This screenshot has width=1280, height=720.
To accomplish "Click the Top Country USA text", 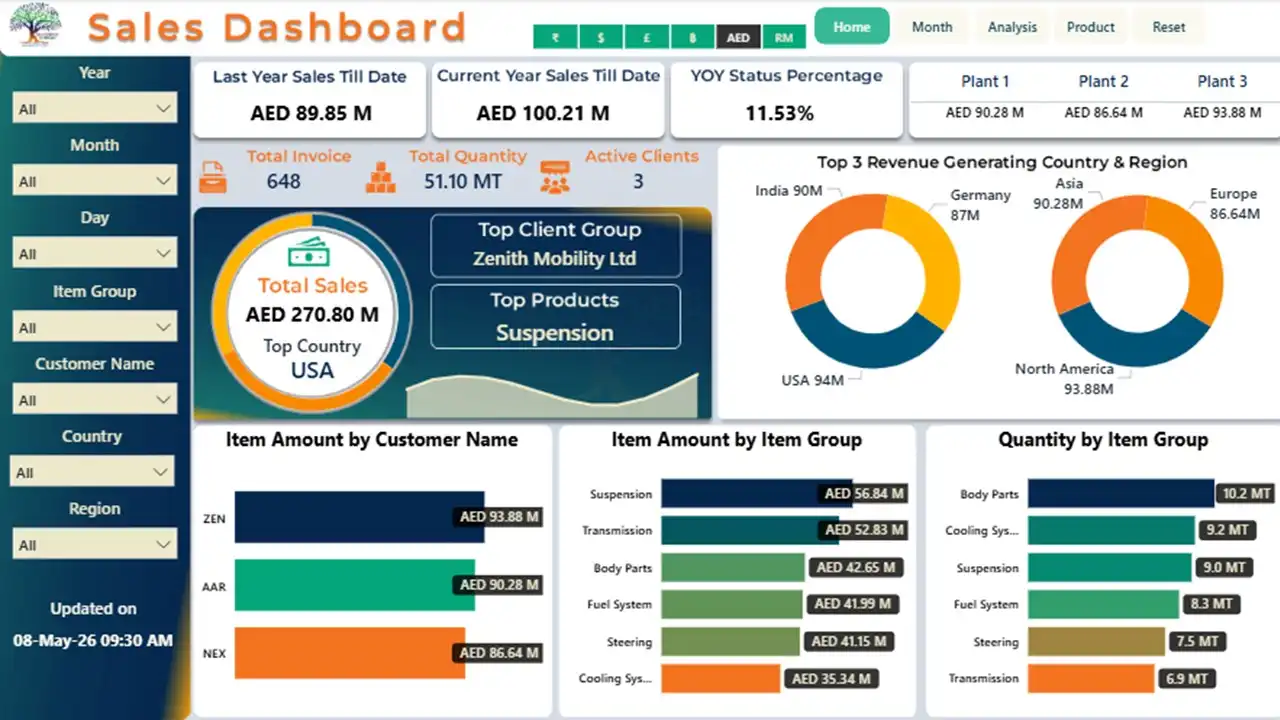I will 312,358.
